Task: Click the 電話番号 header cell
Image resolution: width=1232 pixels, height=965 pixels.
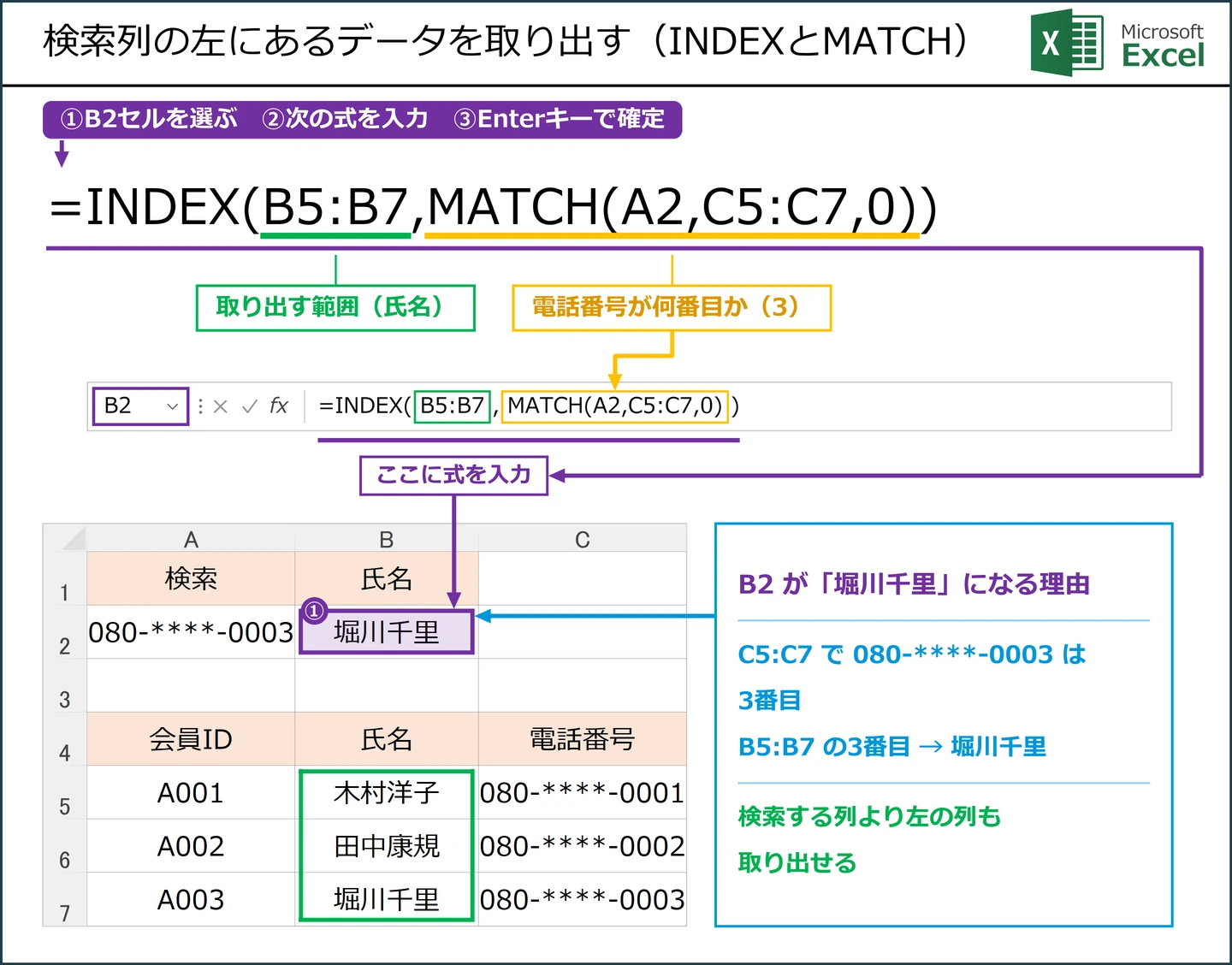Action: (x=583, y=739)
